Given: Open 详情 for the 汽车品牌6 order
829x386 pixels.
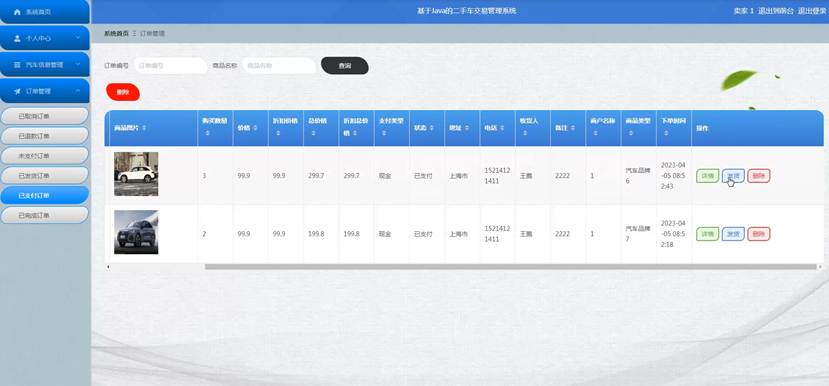Looking at the screenshot, I should click(x=707, y=176).
